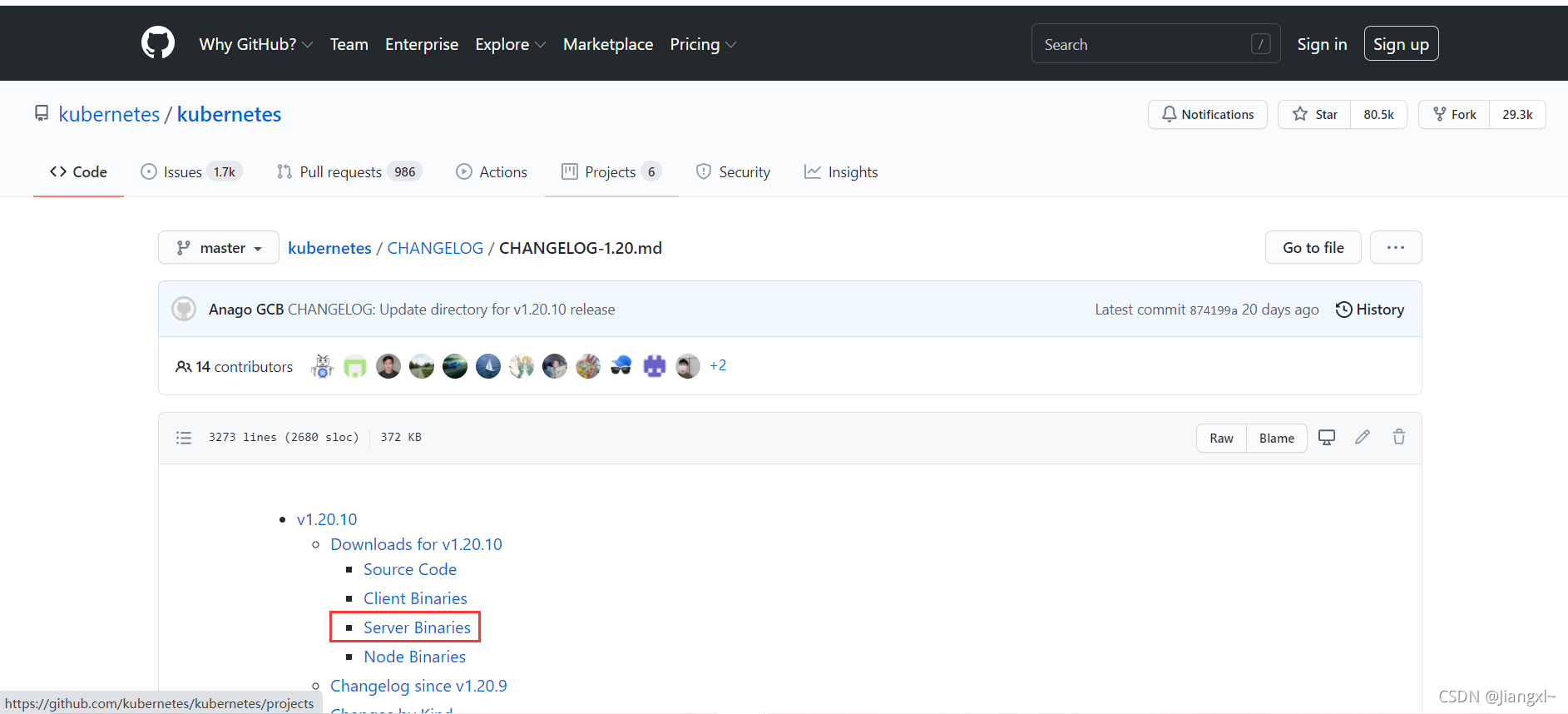
Task: Jump to Source Code section
Action: point(410,569)
